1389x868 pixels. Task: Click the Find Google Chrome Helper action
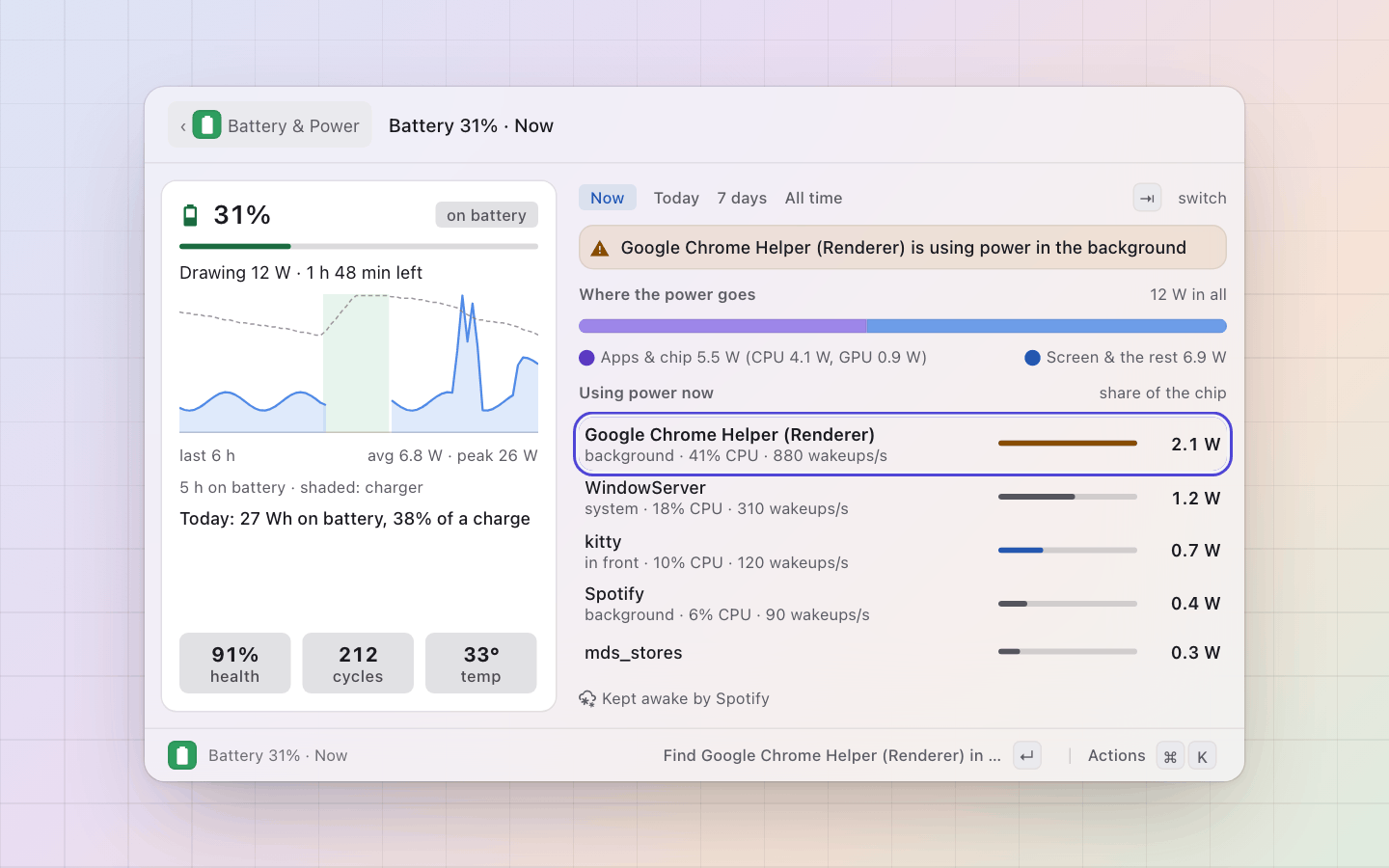tap(831, 755)
